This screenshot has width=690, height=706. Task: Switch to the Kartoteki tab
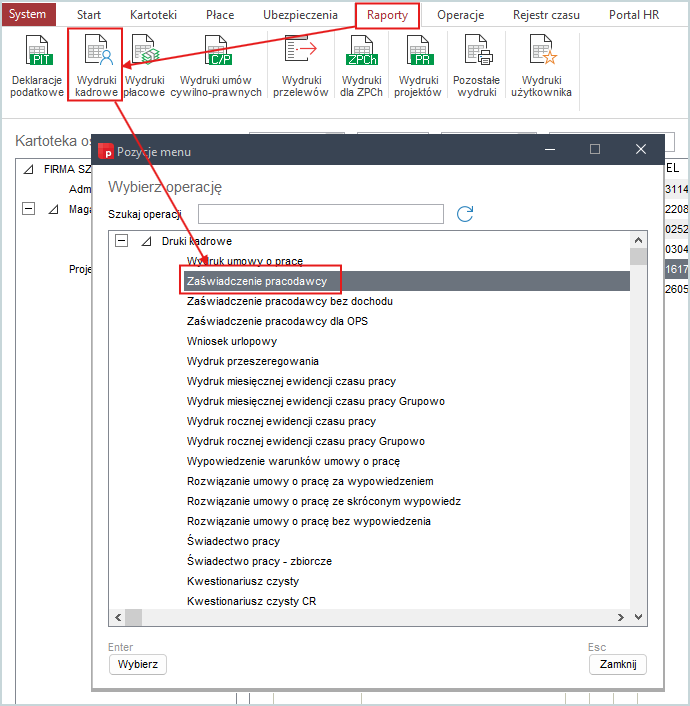click(154, 15)
